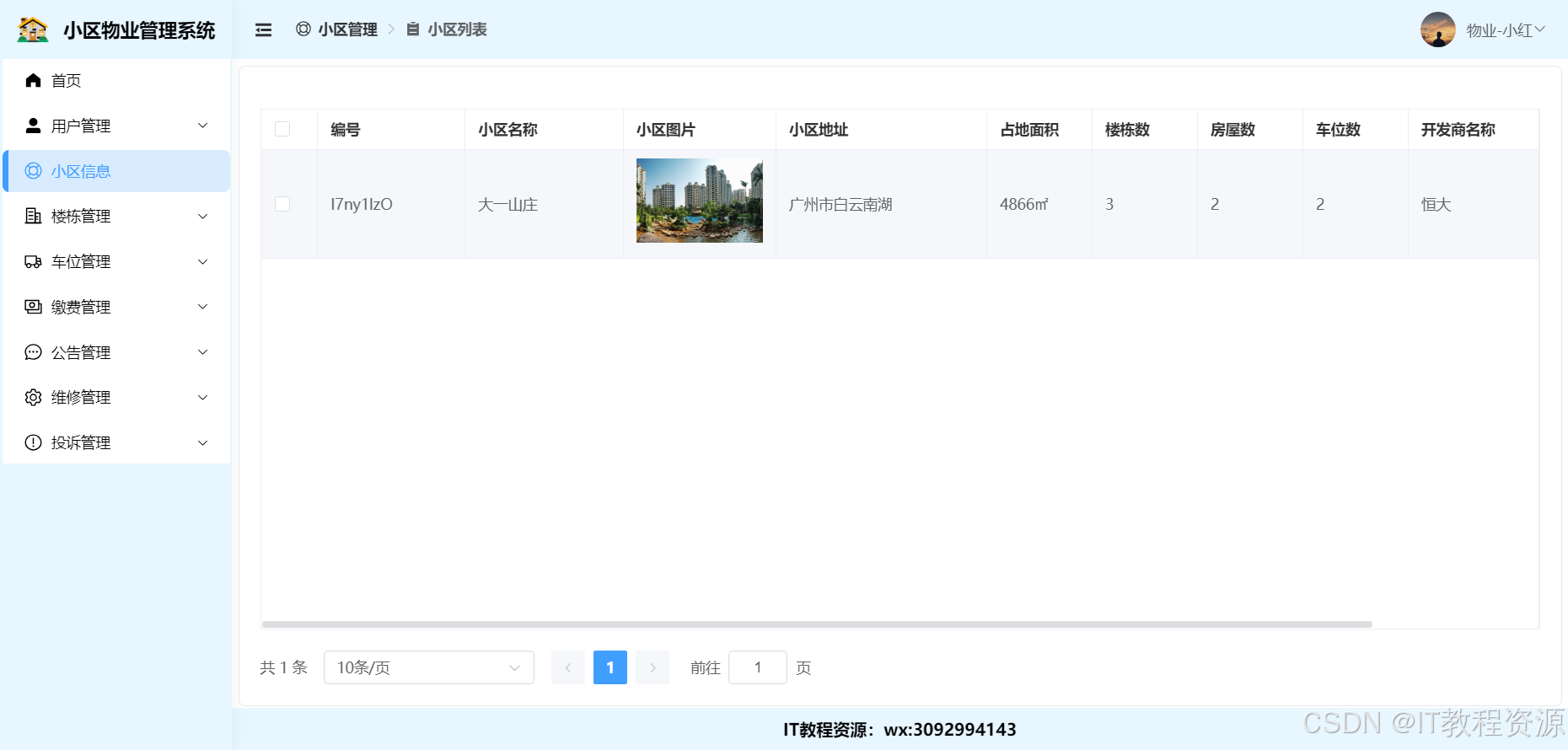Click the user avatar picture
Image resolution: width=1568 pixels, height=750 pixels.
(x=1438, y=29)
